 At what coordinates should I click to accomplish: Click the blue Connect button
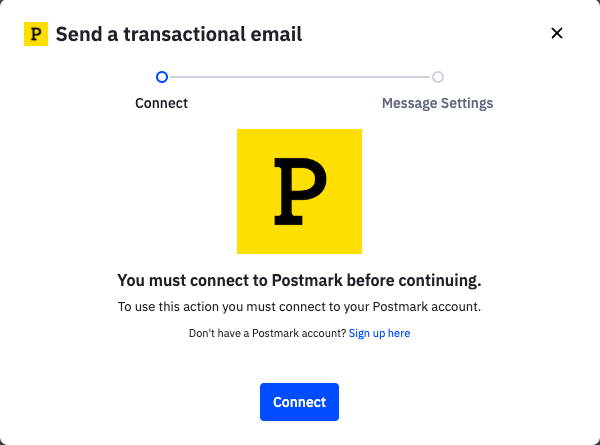(299, 402)
